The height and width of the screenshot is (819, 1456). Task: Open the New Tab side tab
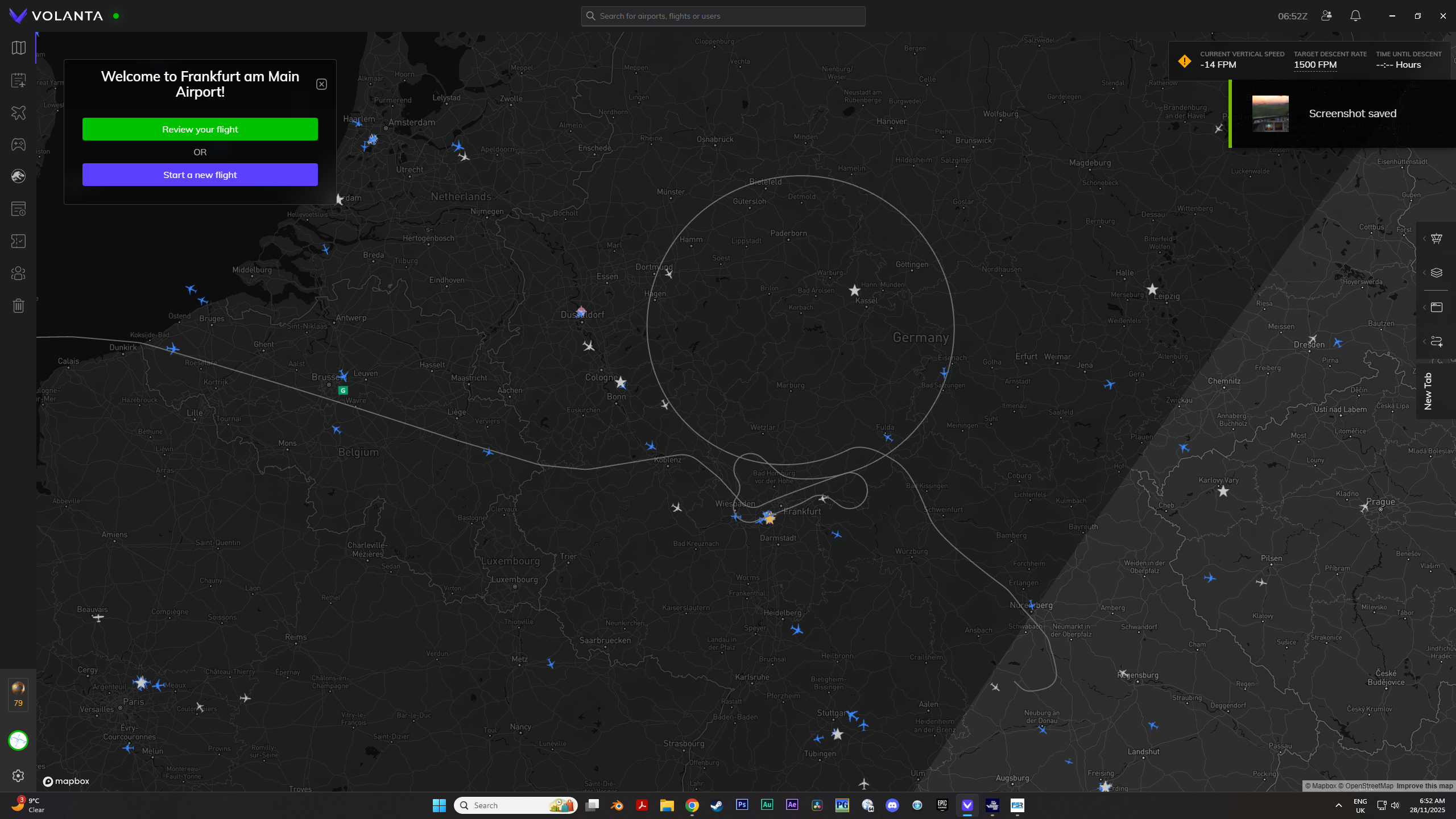point(1428,391)
